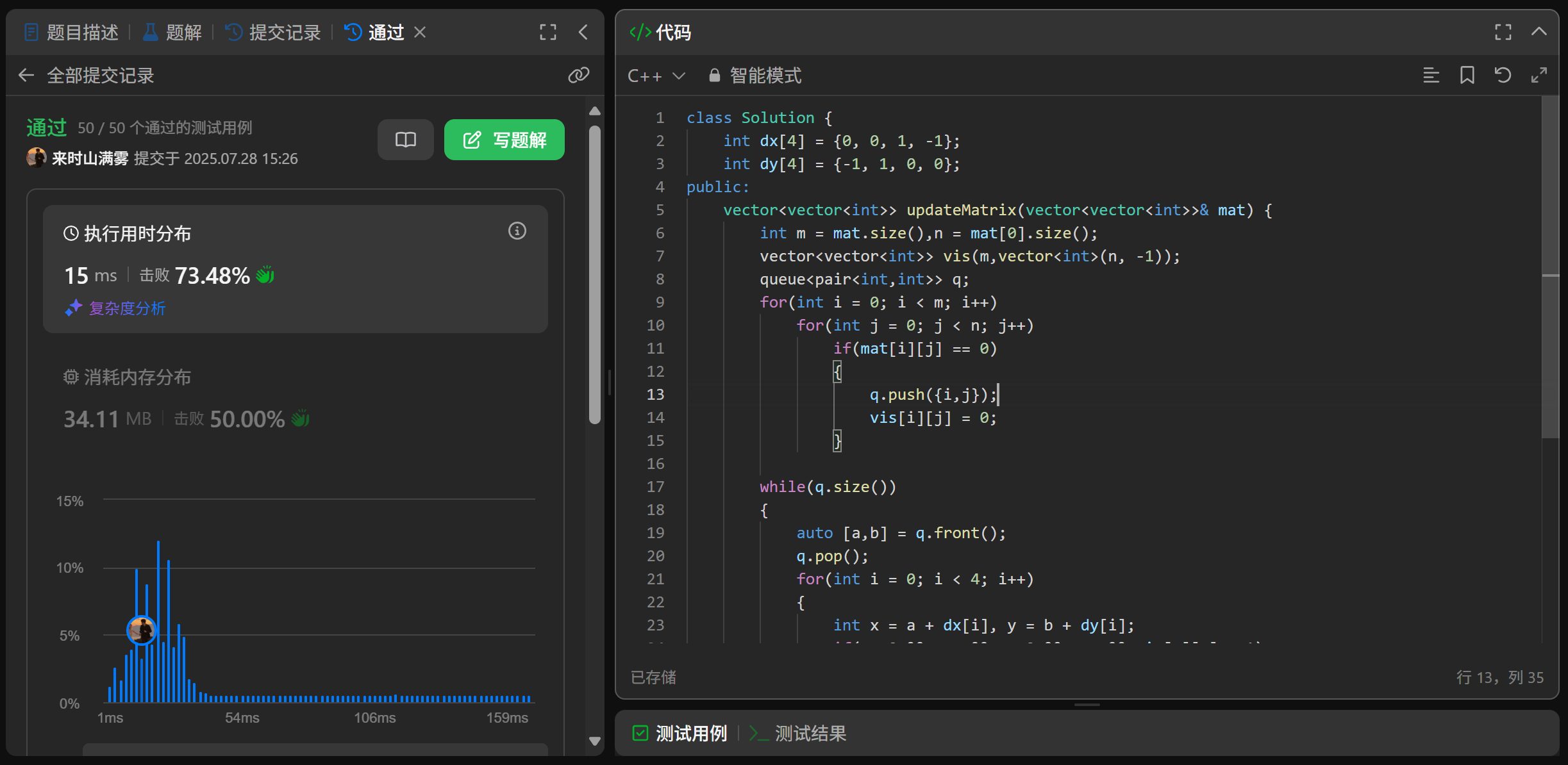Image resolution: width=1568 pixels, height=765 pixels.
Task: Click line number 13 in the gutter
Action: [x=655, y=395]
